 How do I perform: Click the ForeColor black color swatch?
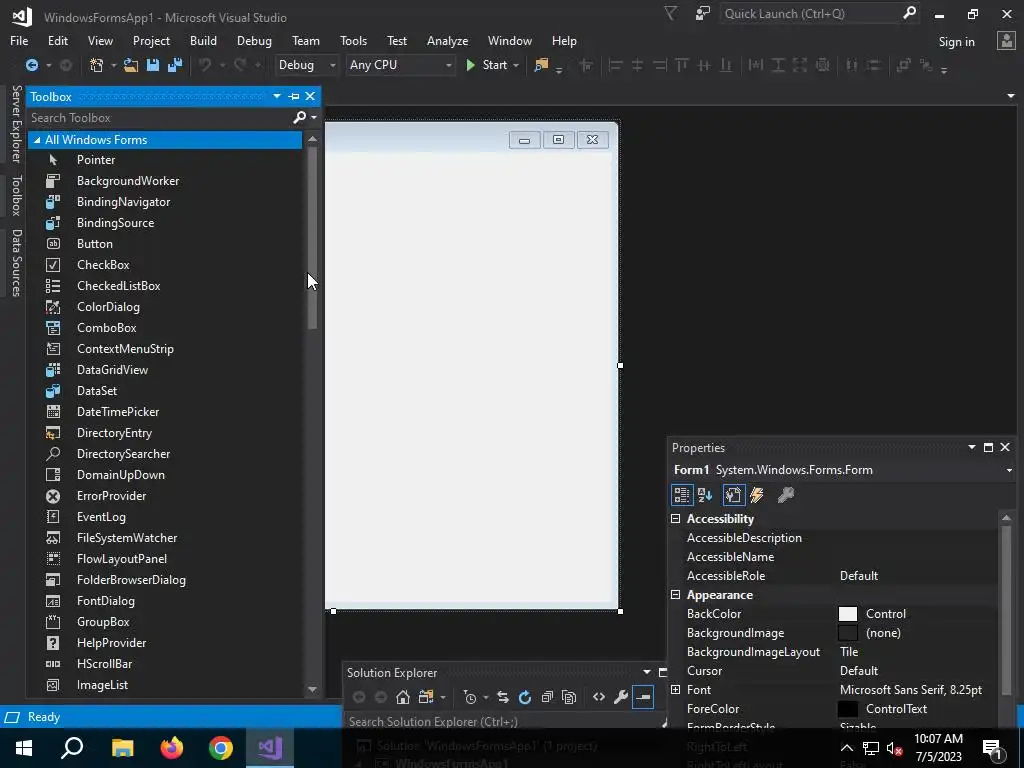pyautogui.click(x=848, y=709)
